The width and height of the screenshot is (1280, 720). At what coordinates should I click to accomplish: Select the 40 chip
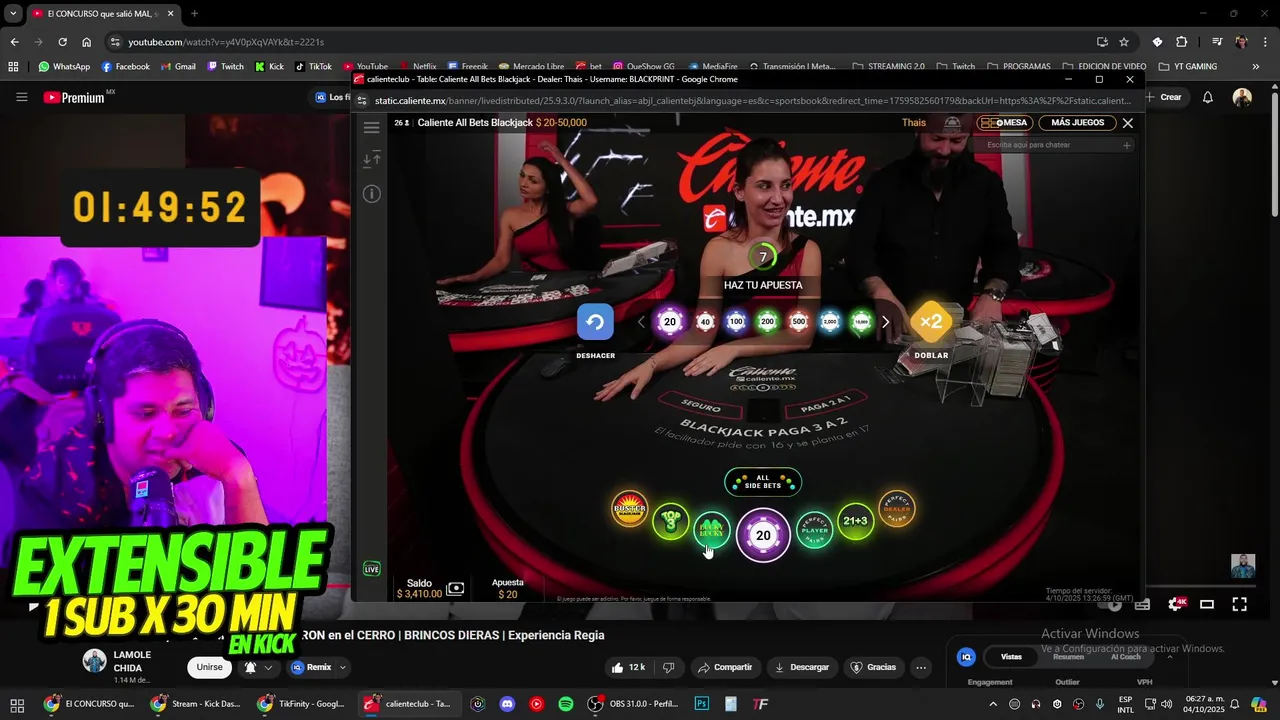(705, 322)
